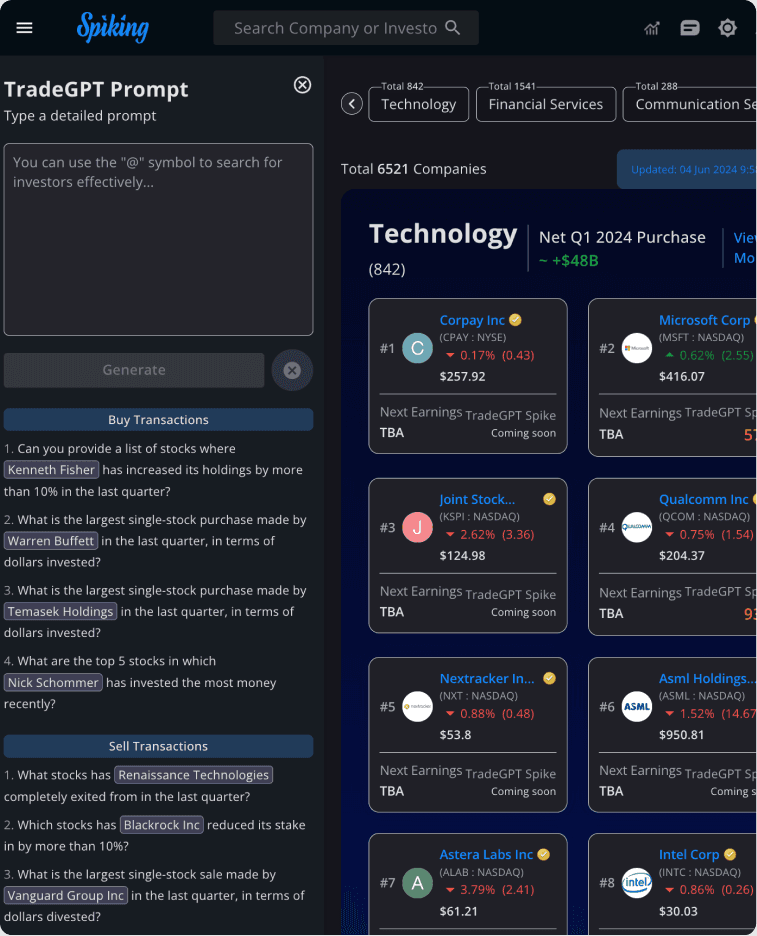Click the Intel price $30.03
Viewport: 757px width, 936px height.
[678, 912]
